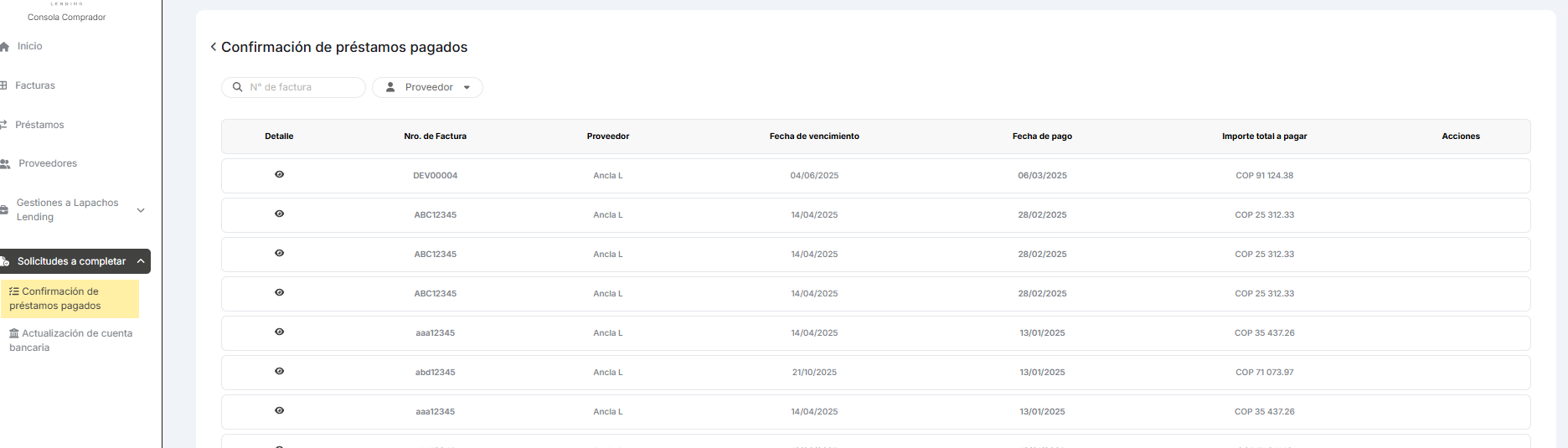1568x448 pixels.
Task: Click the Proveedores people icon in sidebar
Action: [x=6, y=164]
